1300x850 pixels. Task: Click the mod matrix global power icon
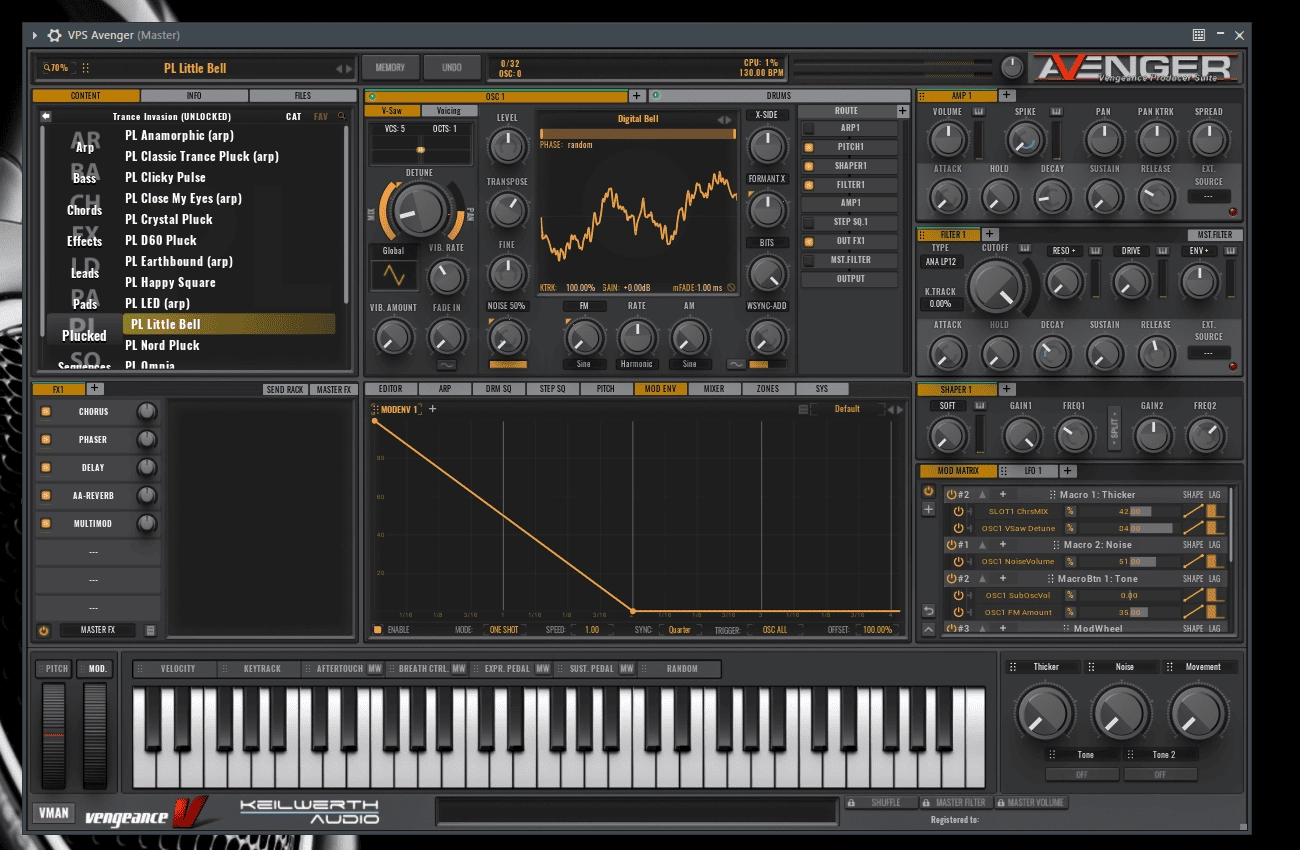tap(928, 491)
